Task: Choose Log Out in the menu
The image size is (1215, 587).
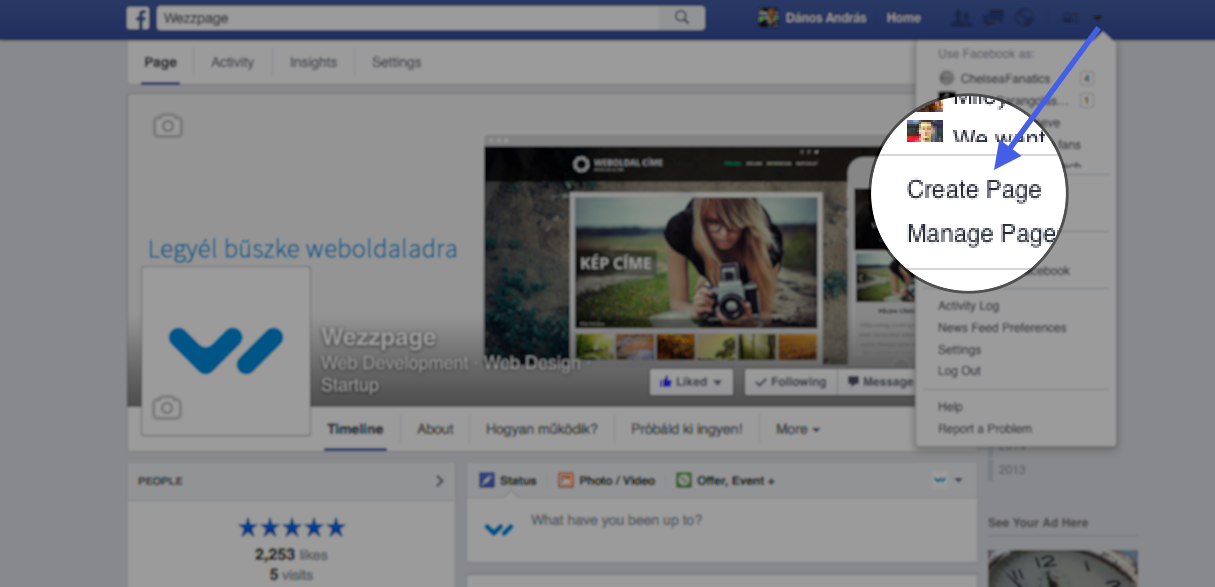Action: click(x=959, y=371)
